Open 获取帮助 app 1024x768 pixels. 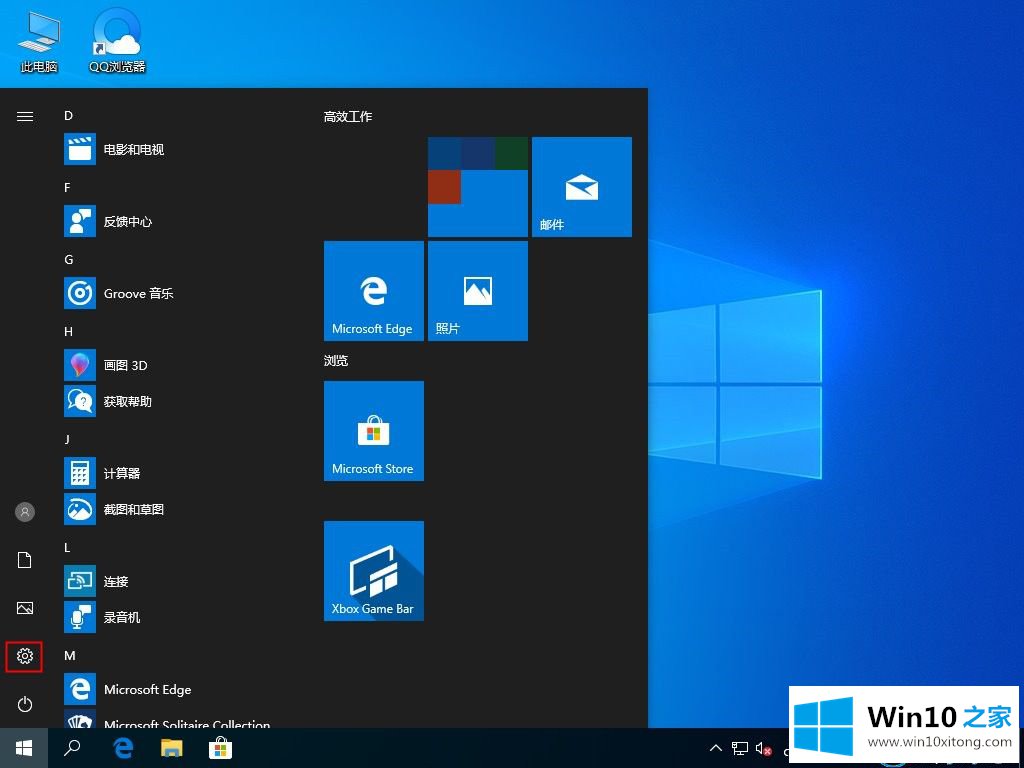point(177,401)
